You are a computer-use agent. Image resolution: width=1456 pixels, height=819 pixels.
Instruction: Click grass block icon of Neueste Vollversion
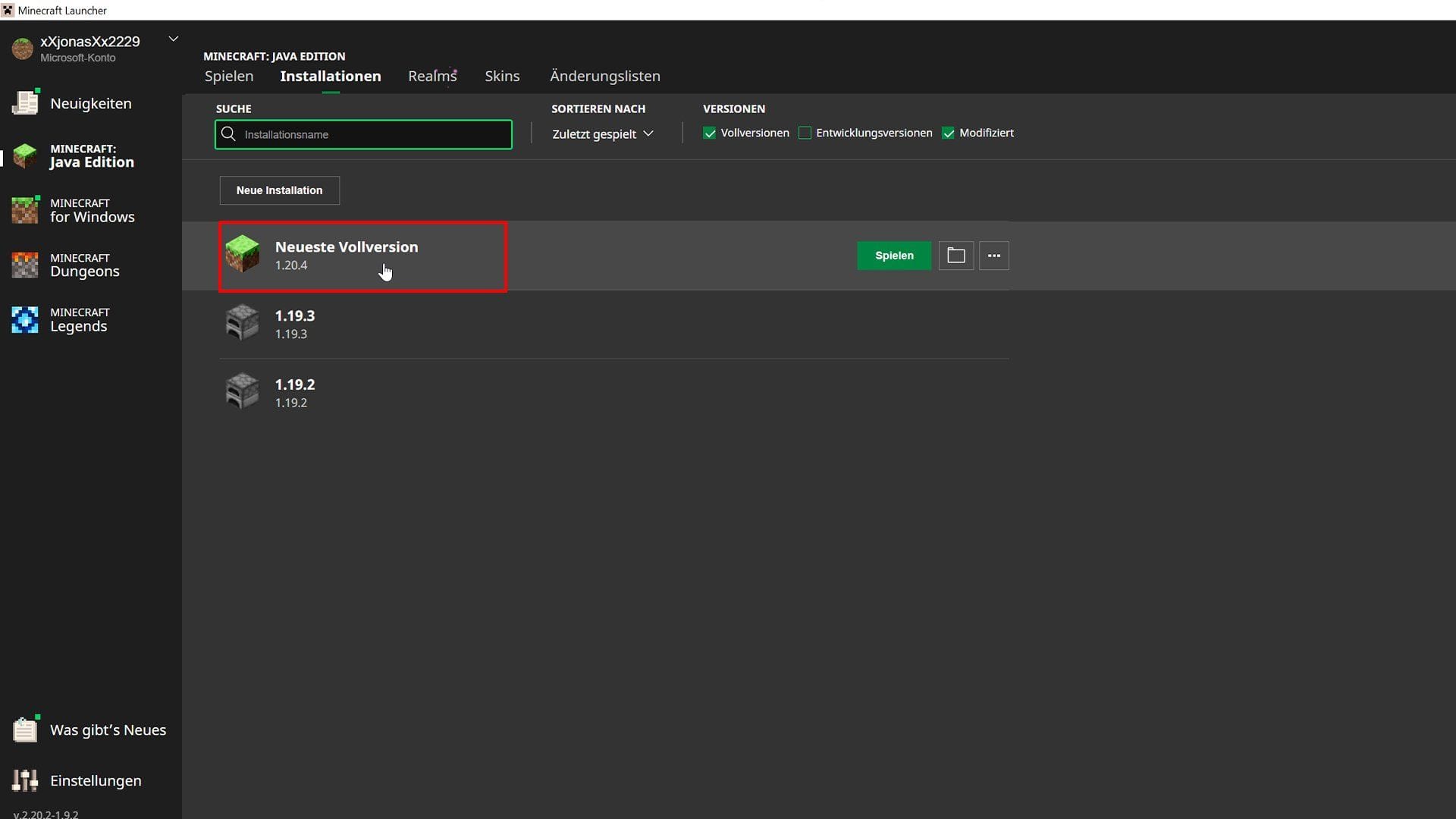pyautogui.click(x=243, y=254)
